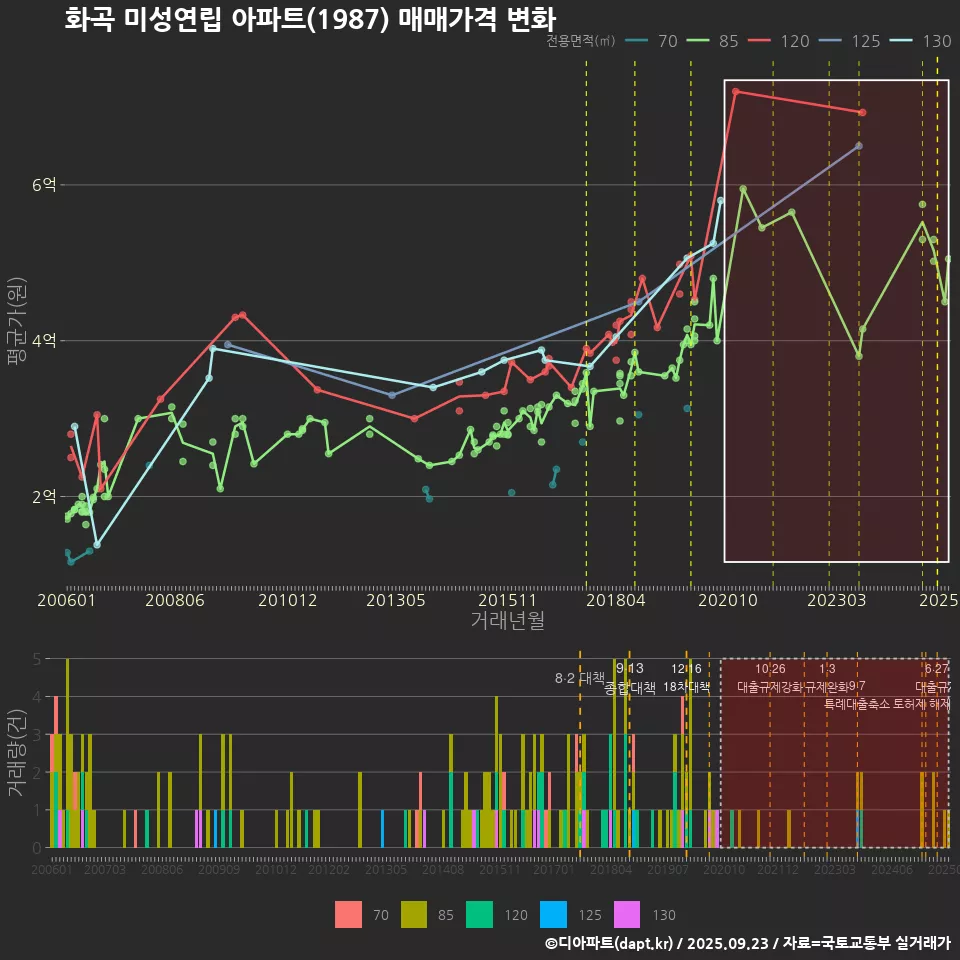Click the 1·3 규제완화 policy label
The image size is (960, 960).
pyautogui.click(x=827, y=678)
